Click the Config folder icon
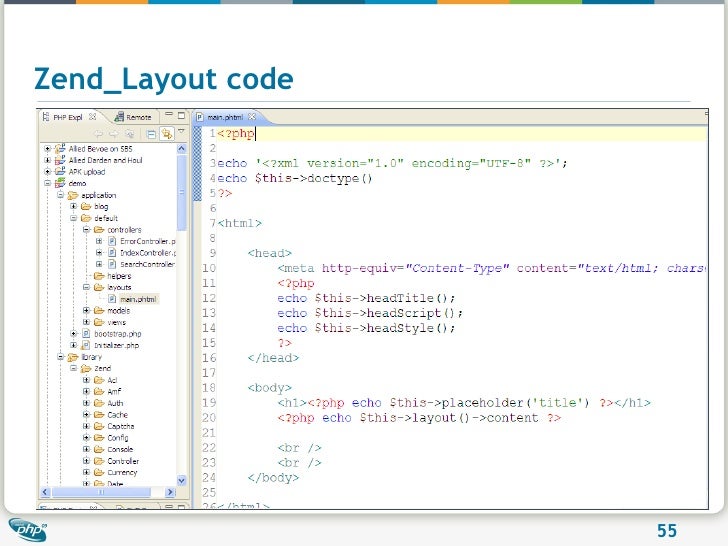 (x=99, y=437)
